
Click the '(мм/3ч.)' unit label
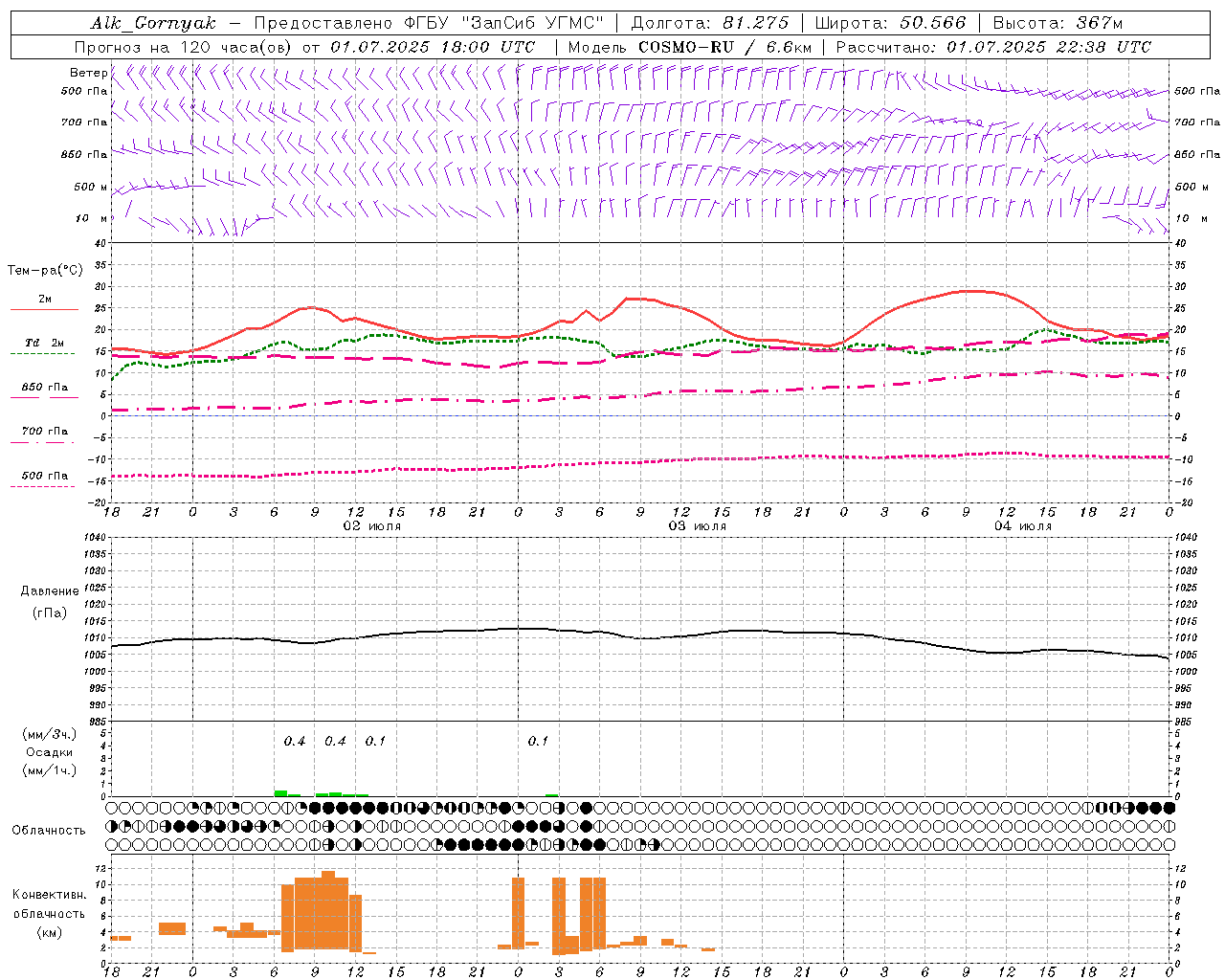[49, 734]
